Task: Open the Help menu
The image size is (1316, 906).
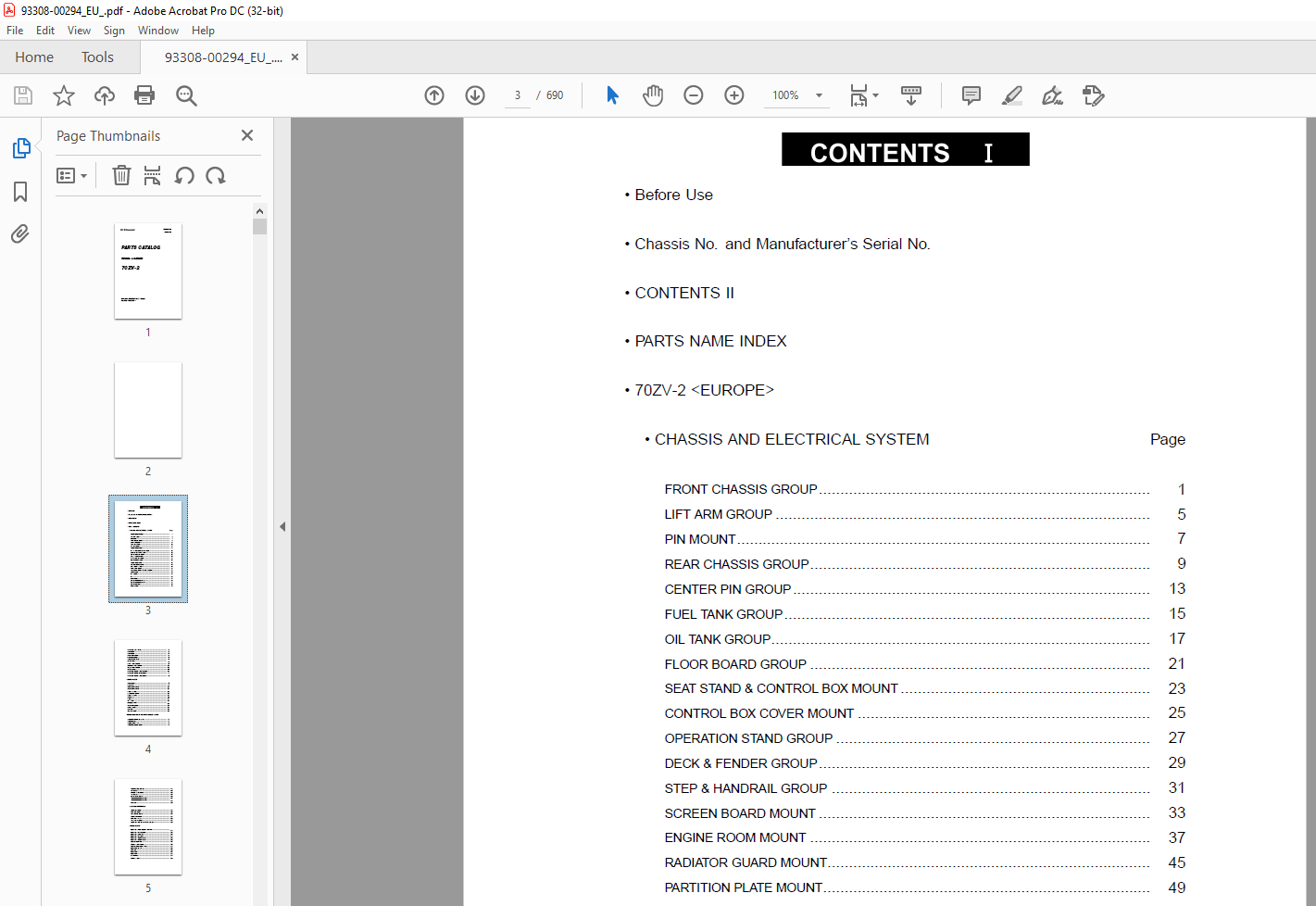Action: click(x=203, y=31)
